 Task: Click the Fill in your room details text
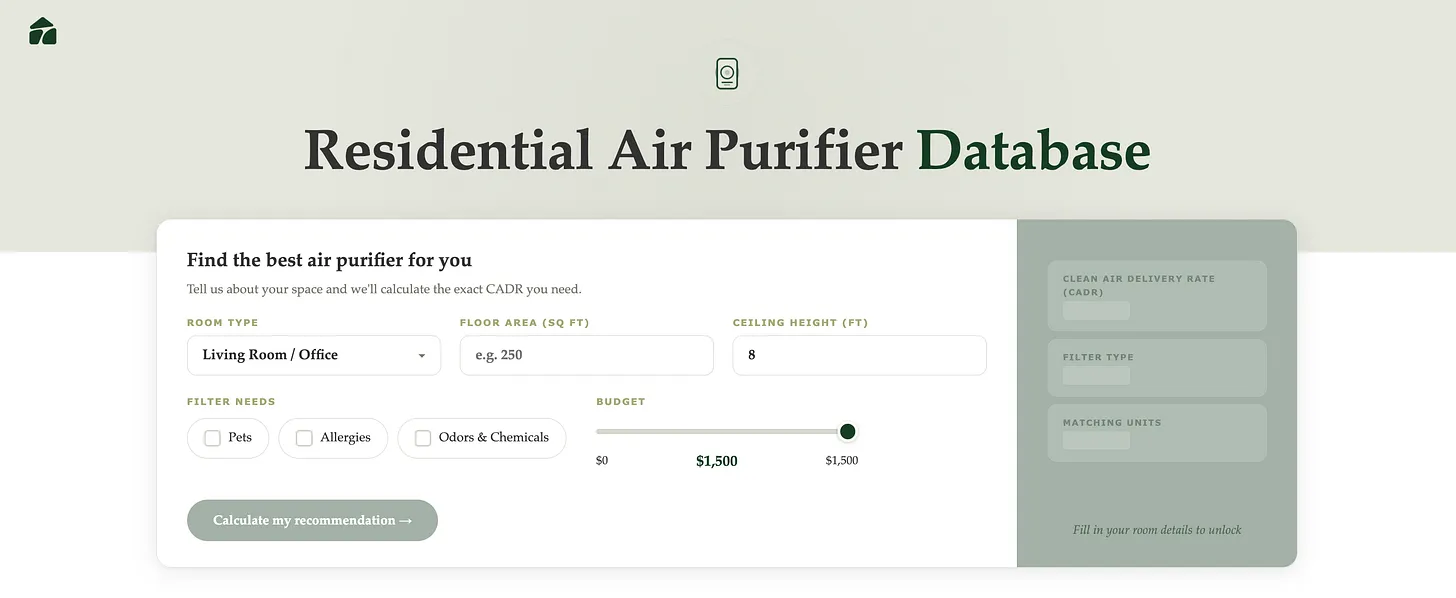click(x=1157, y=529)
